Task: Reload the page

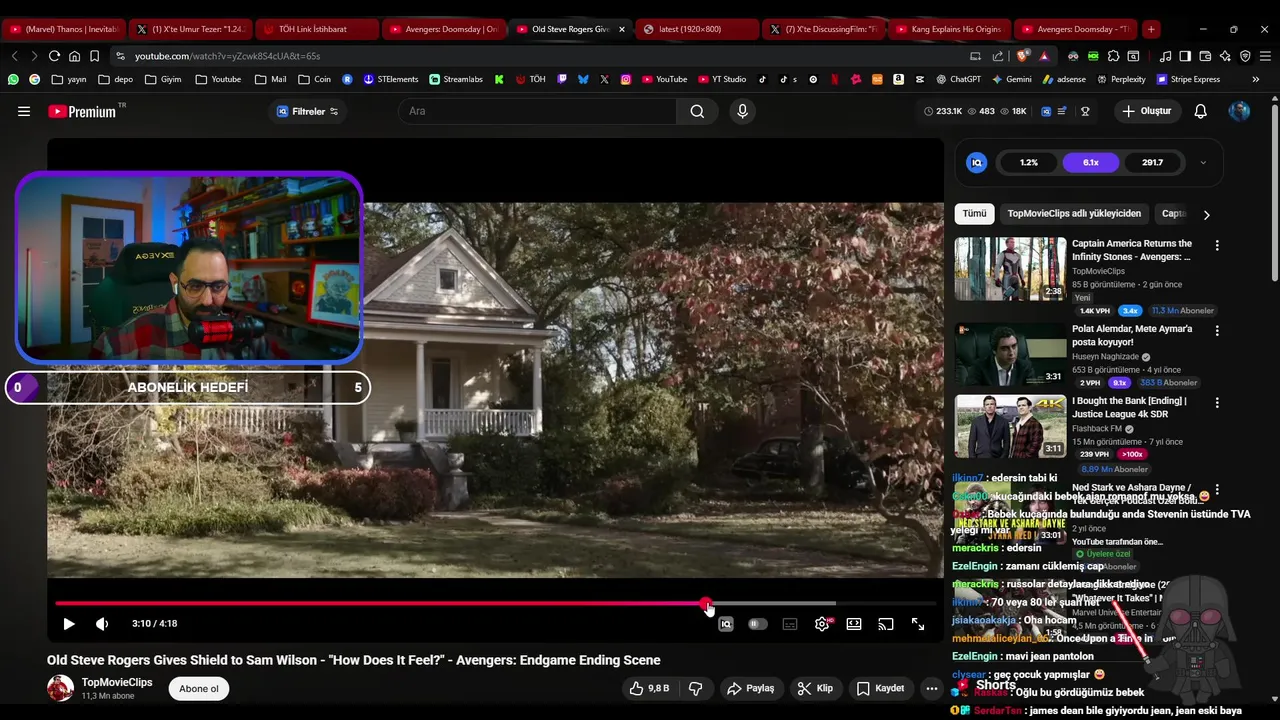Action: [x=54, y=56]
